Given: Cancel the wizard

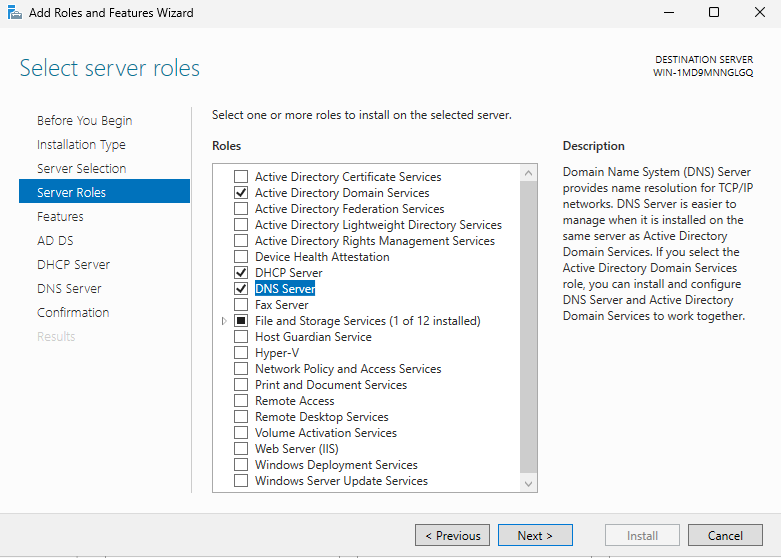Looking at the screenshot, I should [725, 536].
